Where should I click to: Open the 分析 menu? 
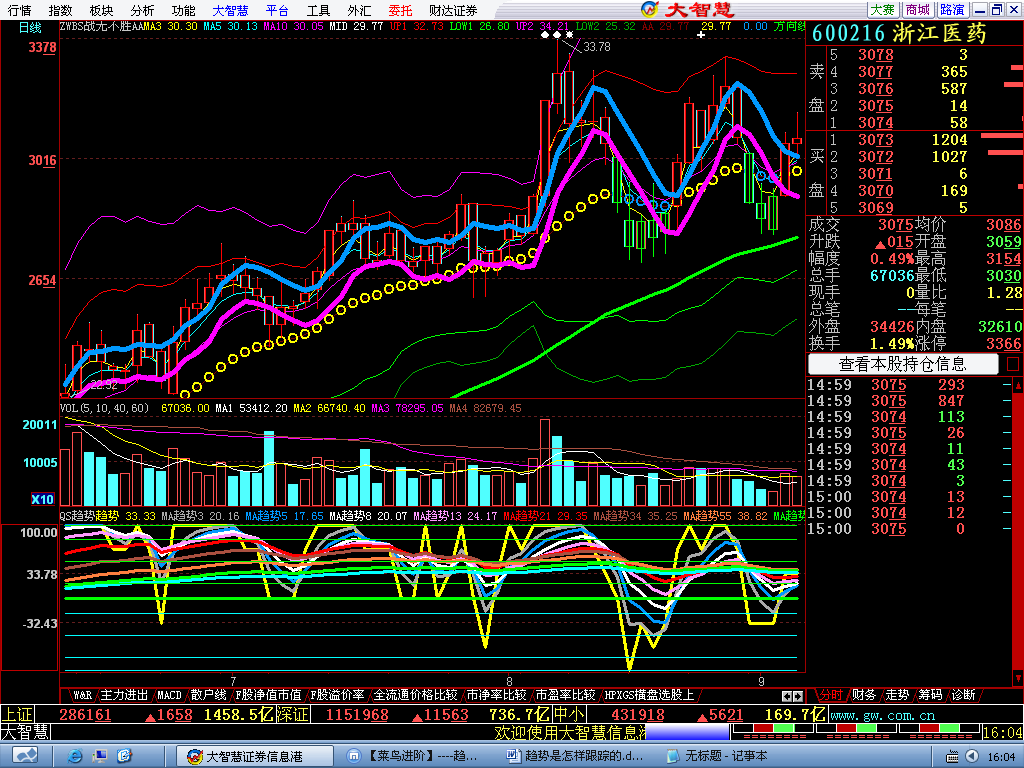(x=142, y=10)
